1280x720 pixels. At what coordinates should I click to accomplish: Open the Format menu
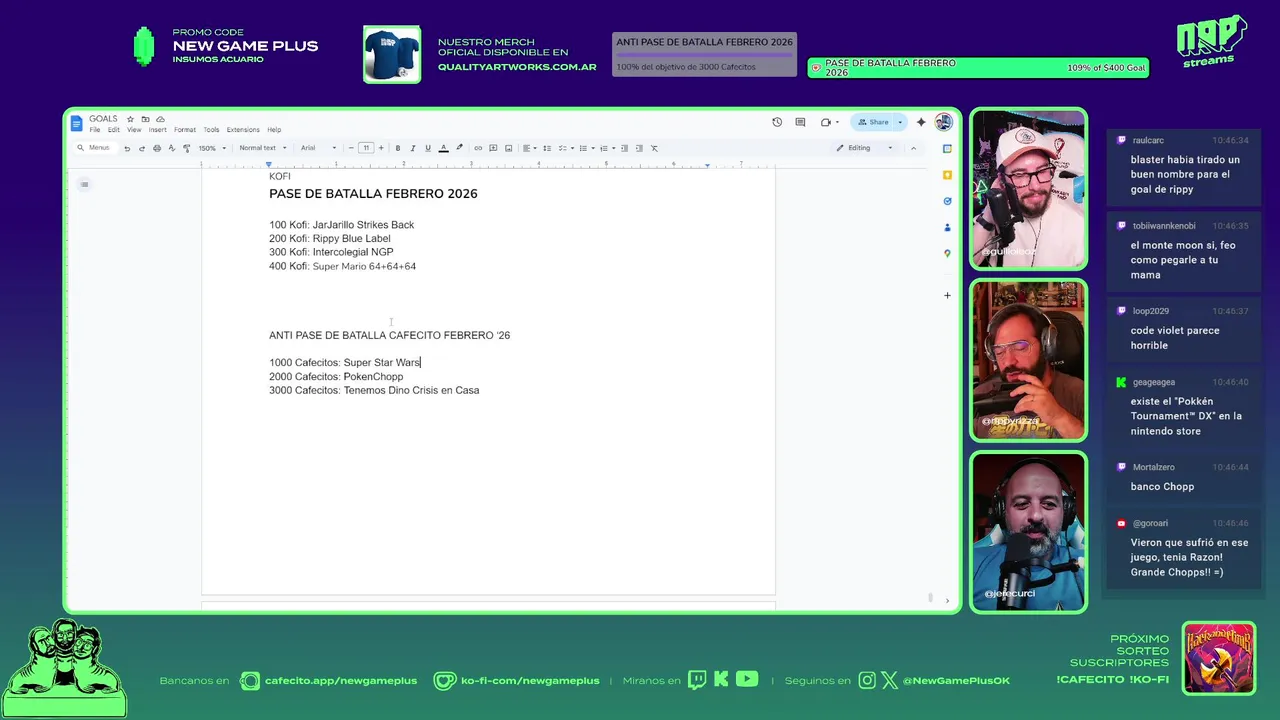185,130
